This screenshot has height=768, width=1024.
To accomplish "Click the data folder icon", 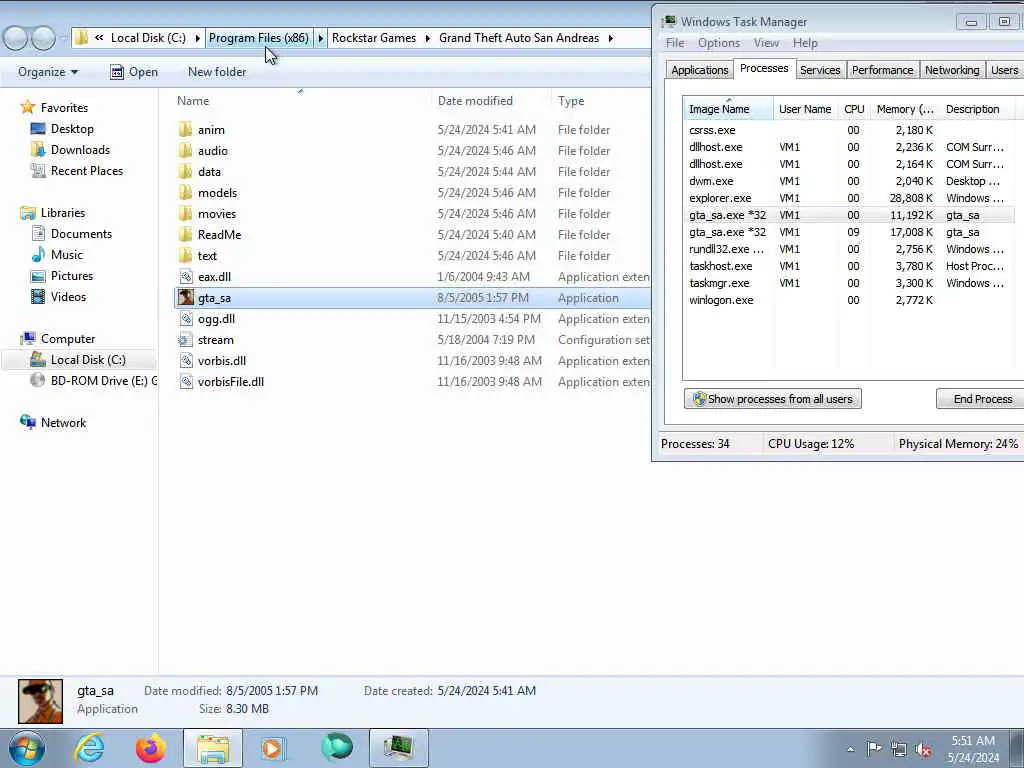I will click(x=186, y=171).
